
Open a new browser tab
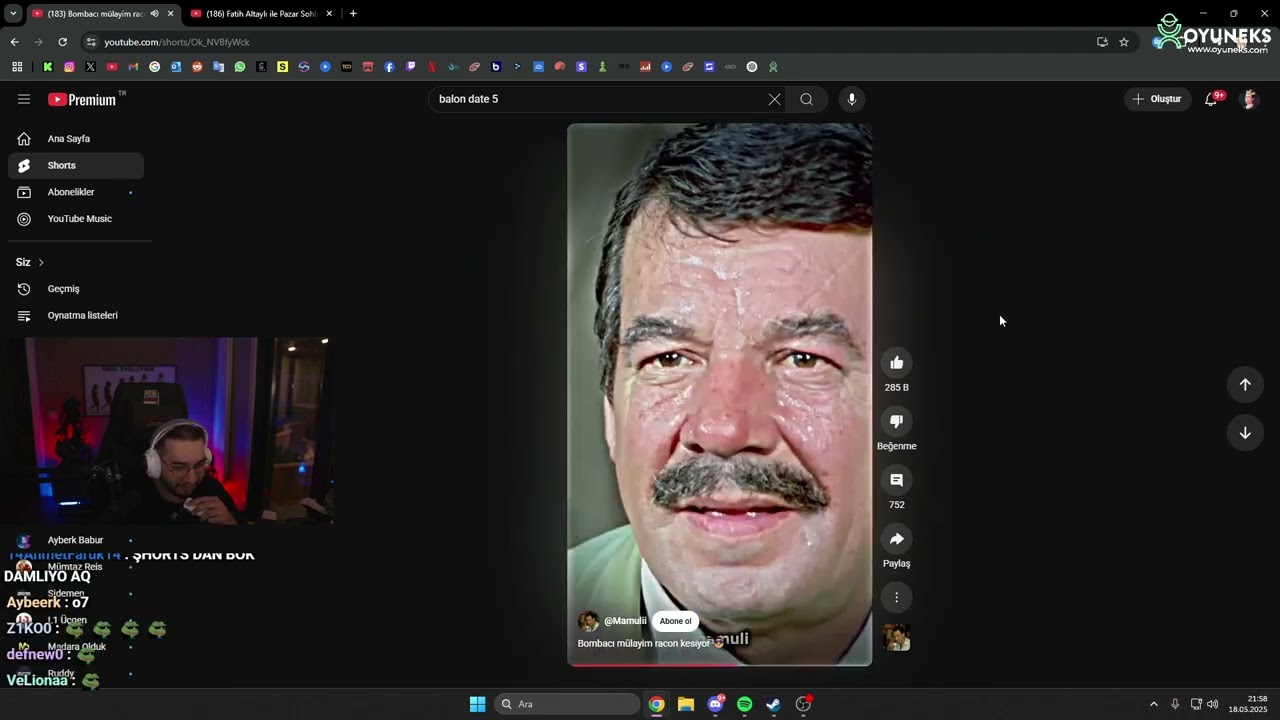tap(353, 14)
